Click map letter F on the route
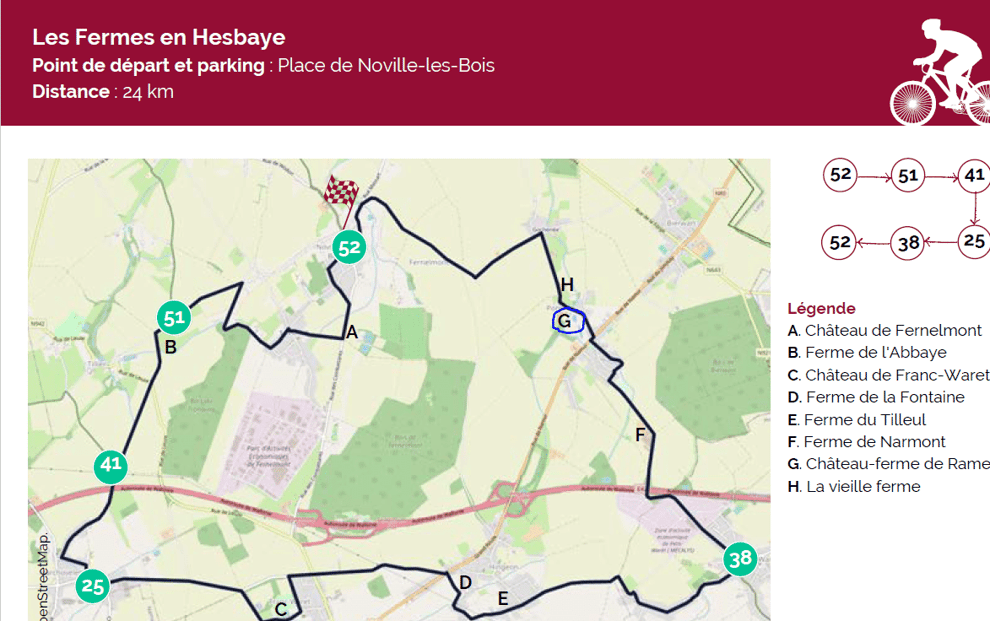990x621 pixels. pyautogui.click(x=640, y=434)
